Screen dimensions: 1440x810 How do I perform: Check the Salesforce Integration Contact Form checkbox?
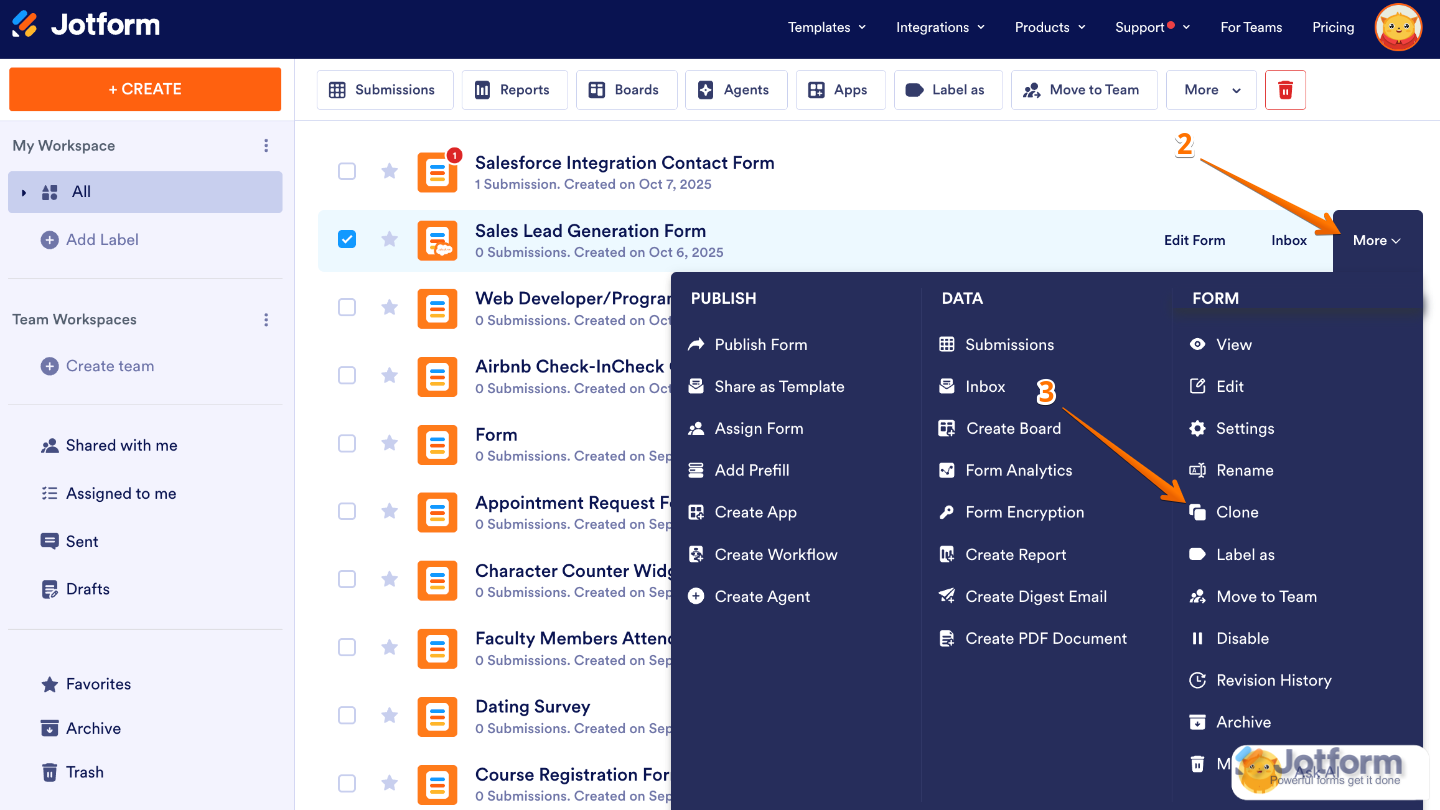click(x=347, y=171)
